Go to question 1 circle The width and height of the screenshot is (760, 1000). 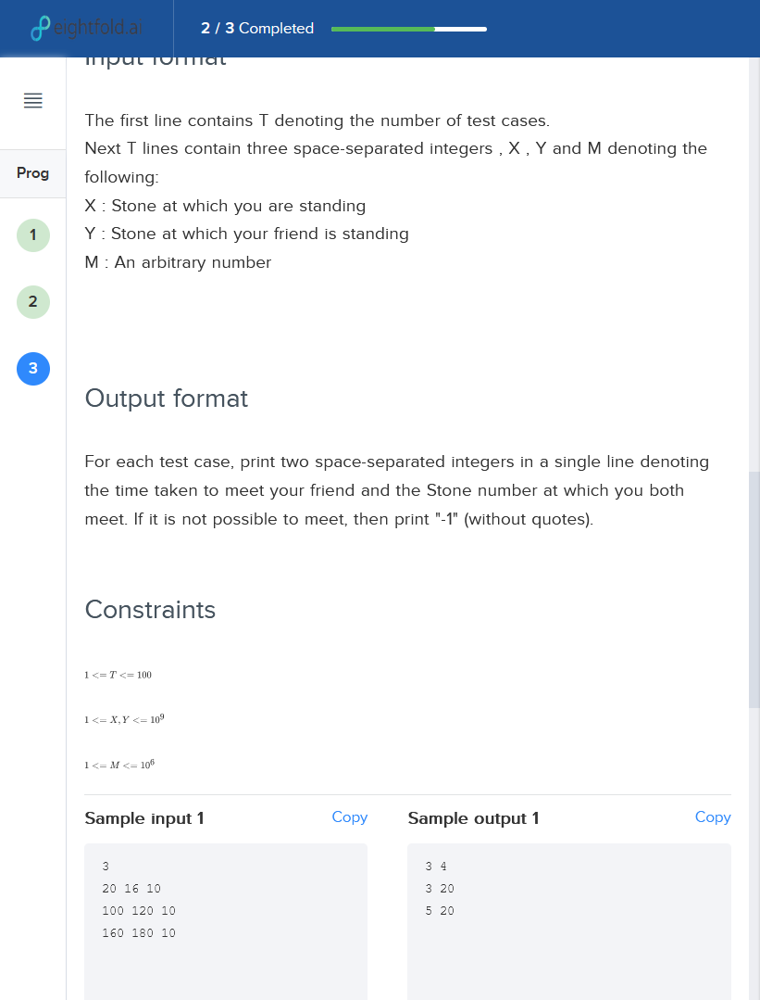33,235
